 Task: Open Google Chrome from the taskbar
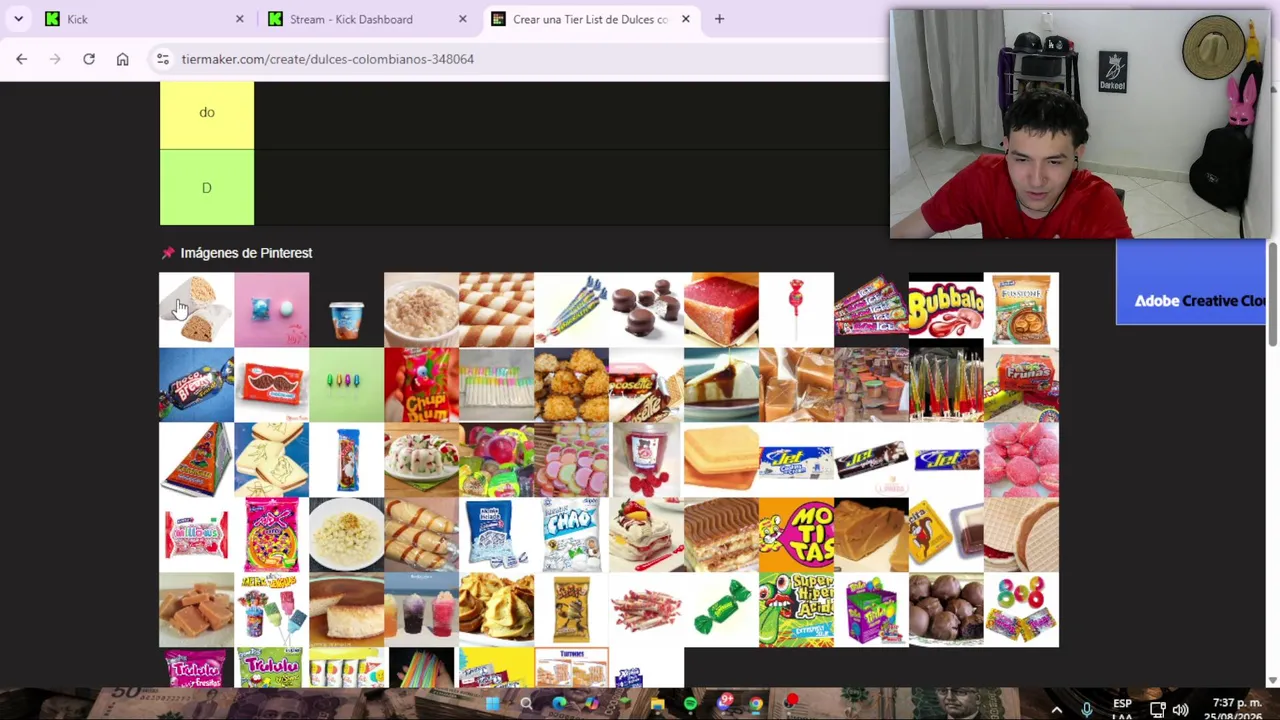[756, 705]
